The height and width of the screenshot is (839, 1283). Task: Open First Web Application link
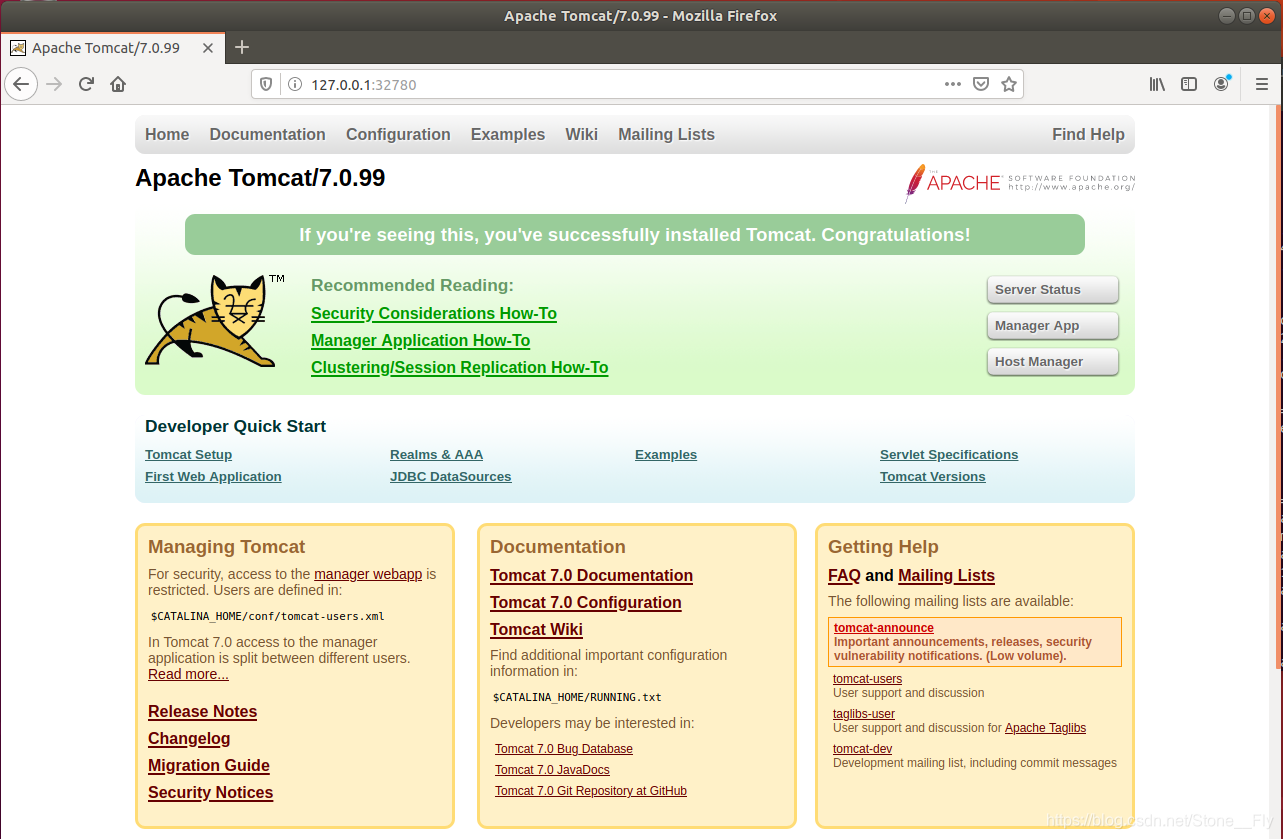[213, 476]
